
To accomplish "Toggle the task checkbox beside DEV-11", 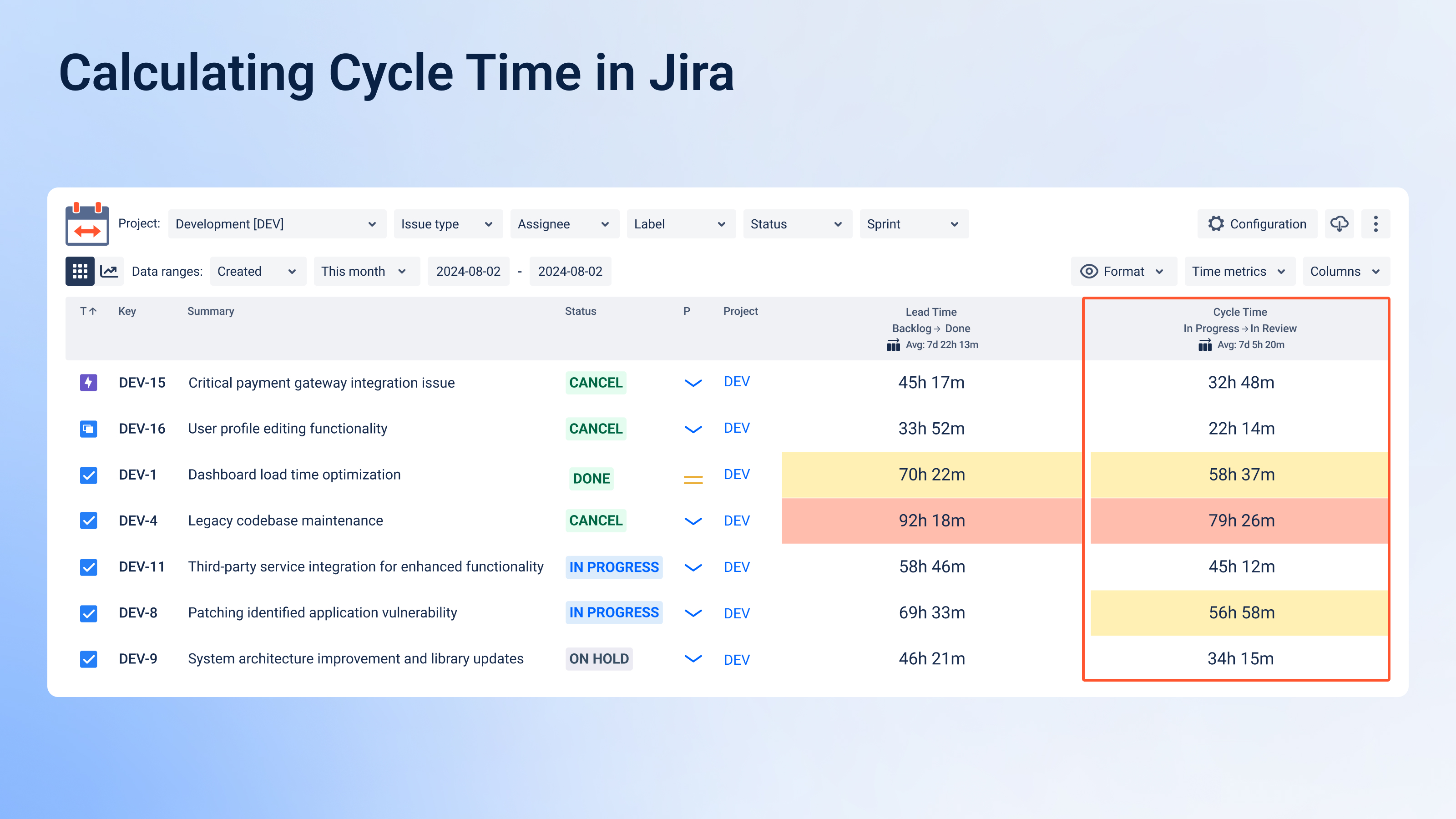I will [89, 567].
